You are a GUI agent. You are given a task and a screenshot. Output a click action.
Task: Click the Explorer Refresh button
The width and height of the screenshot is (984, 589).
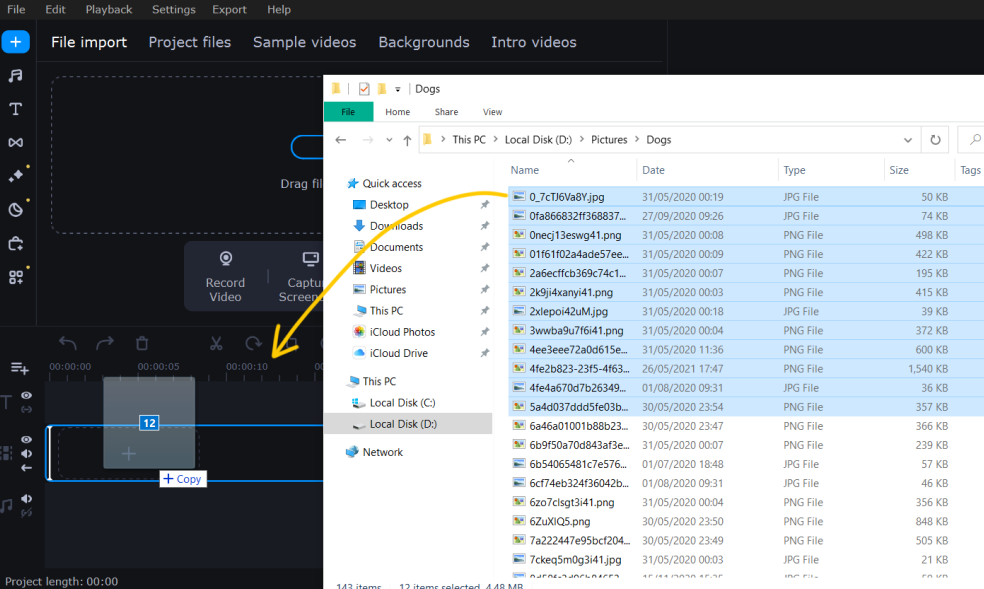coord(935,140)
